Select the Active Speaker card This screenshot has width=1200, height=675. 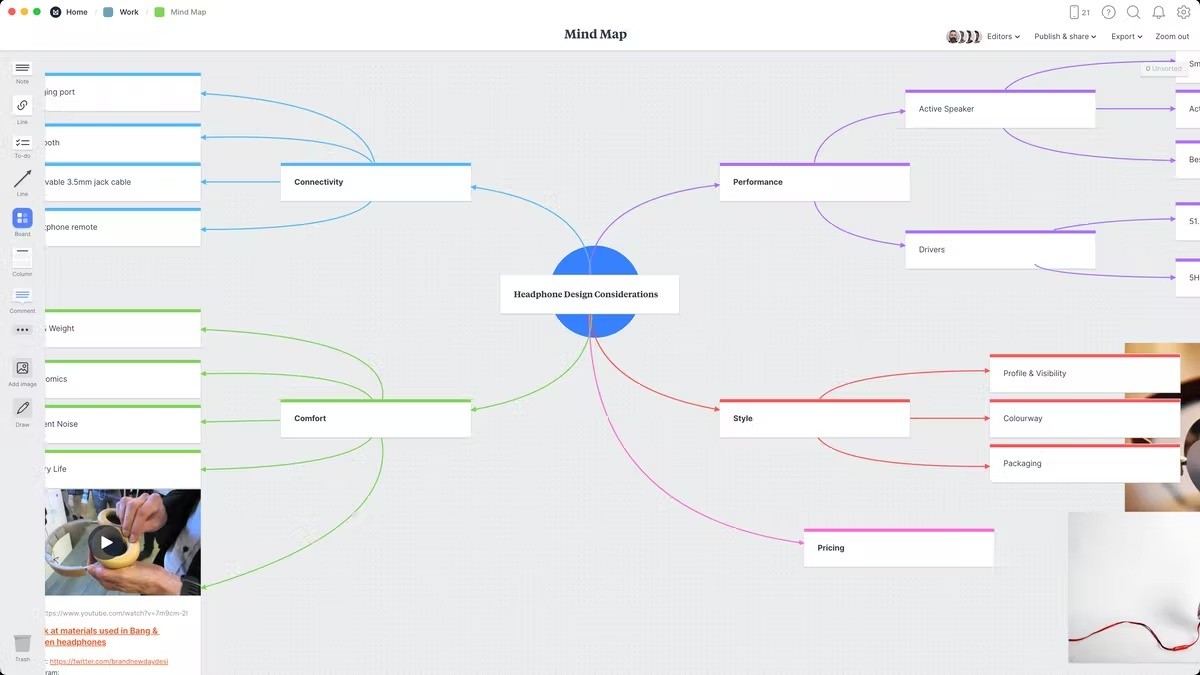click(1000, 109)
